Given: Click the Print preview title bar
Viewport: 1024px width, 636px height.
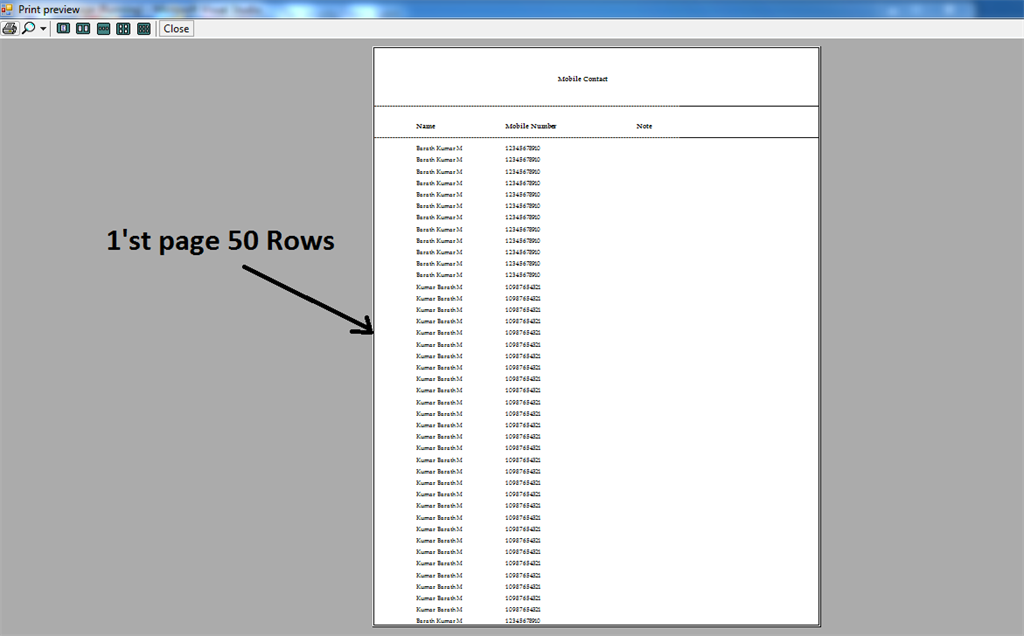Looking at the screenshot, I should [x=400, y=8].
